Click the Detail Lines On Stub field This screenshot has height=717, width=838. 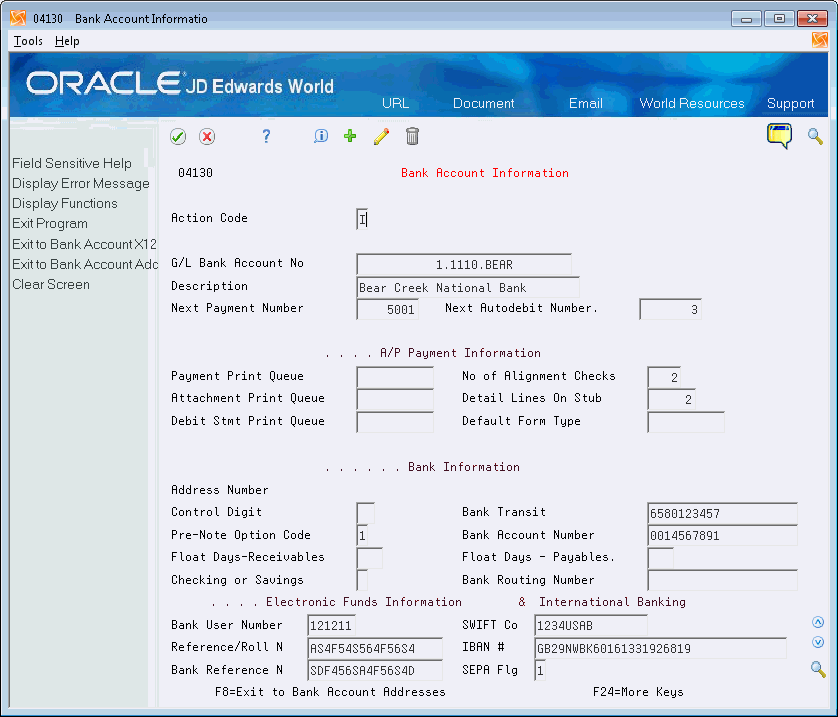[671, 400]
